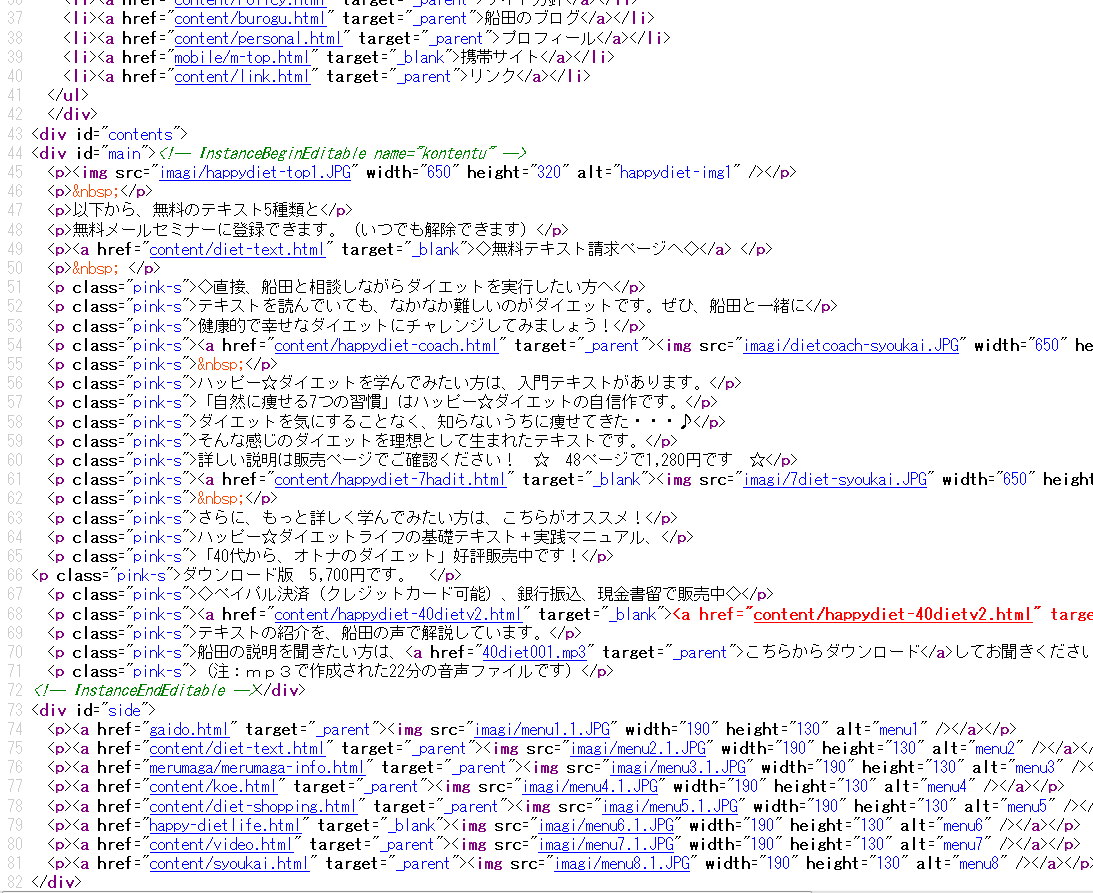
Task: Open the 40diet001.mp3 audio link
Action: (534, 652)
